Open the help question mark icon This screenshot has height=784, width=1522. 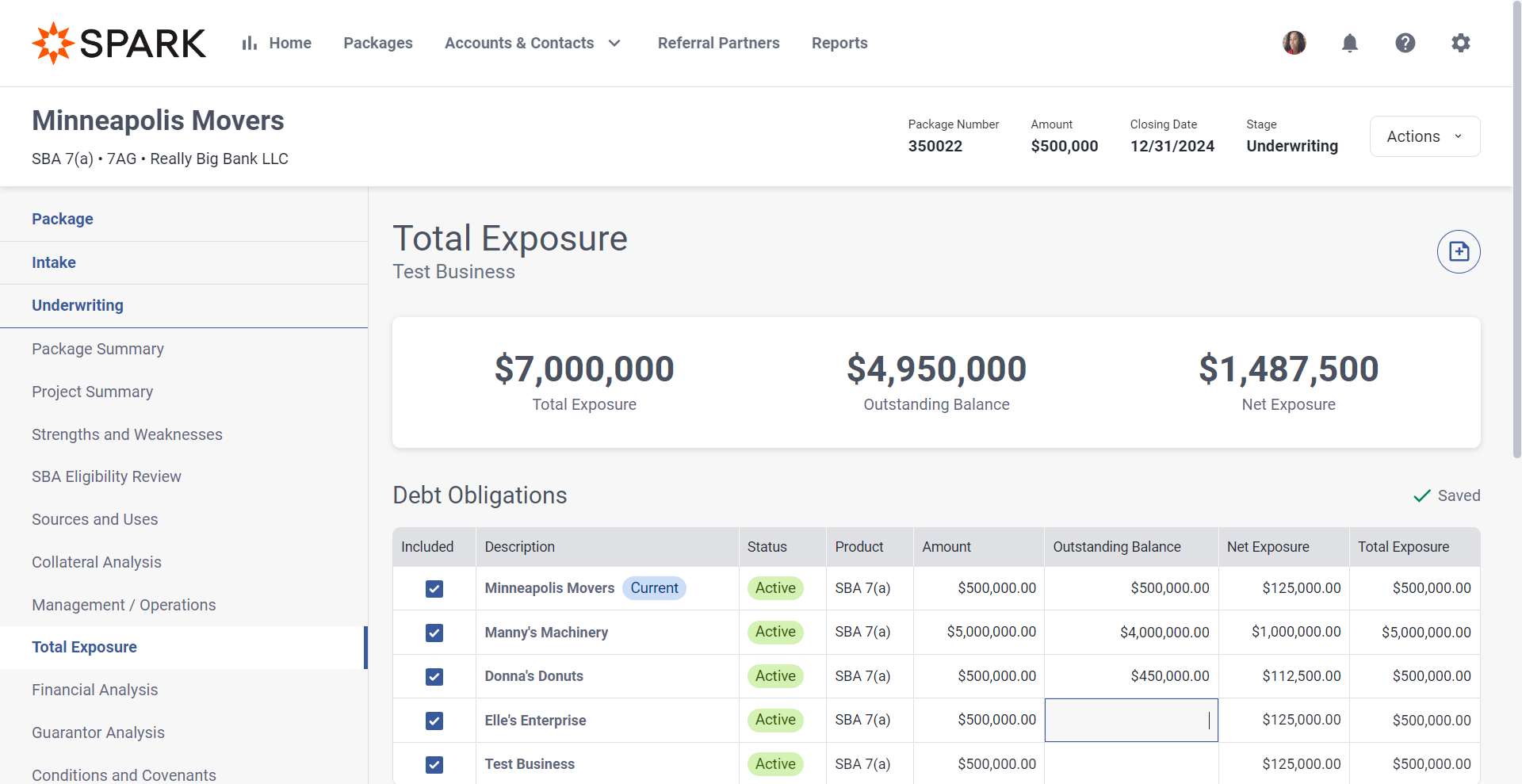coord(1405,43)
